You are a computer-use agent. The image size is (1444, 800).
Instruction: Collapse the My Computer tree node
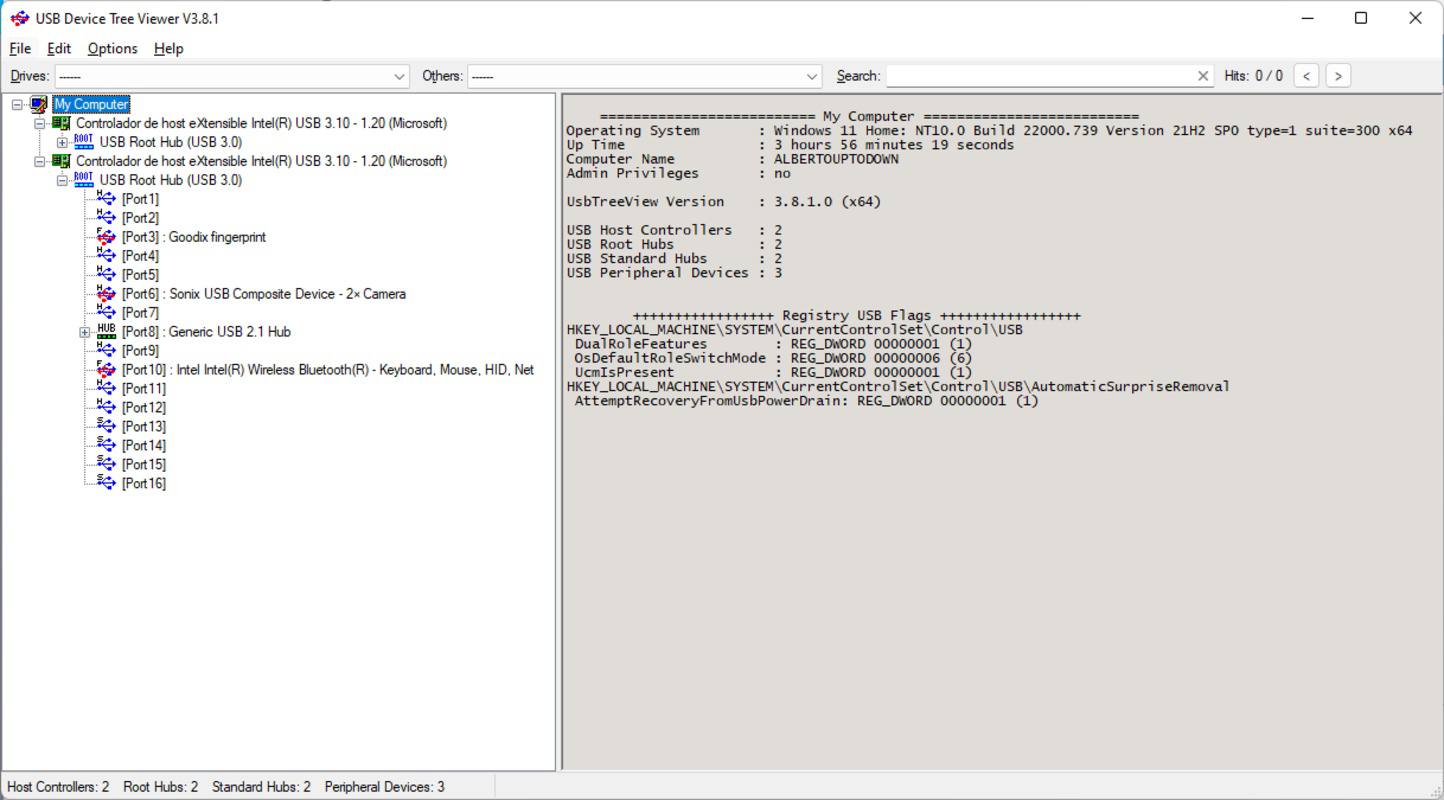[x=17, y=105]
